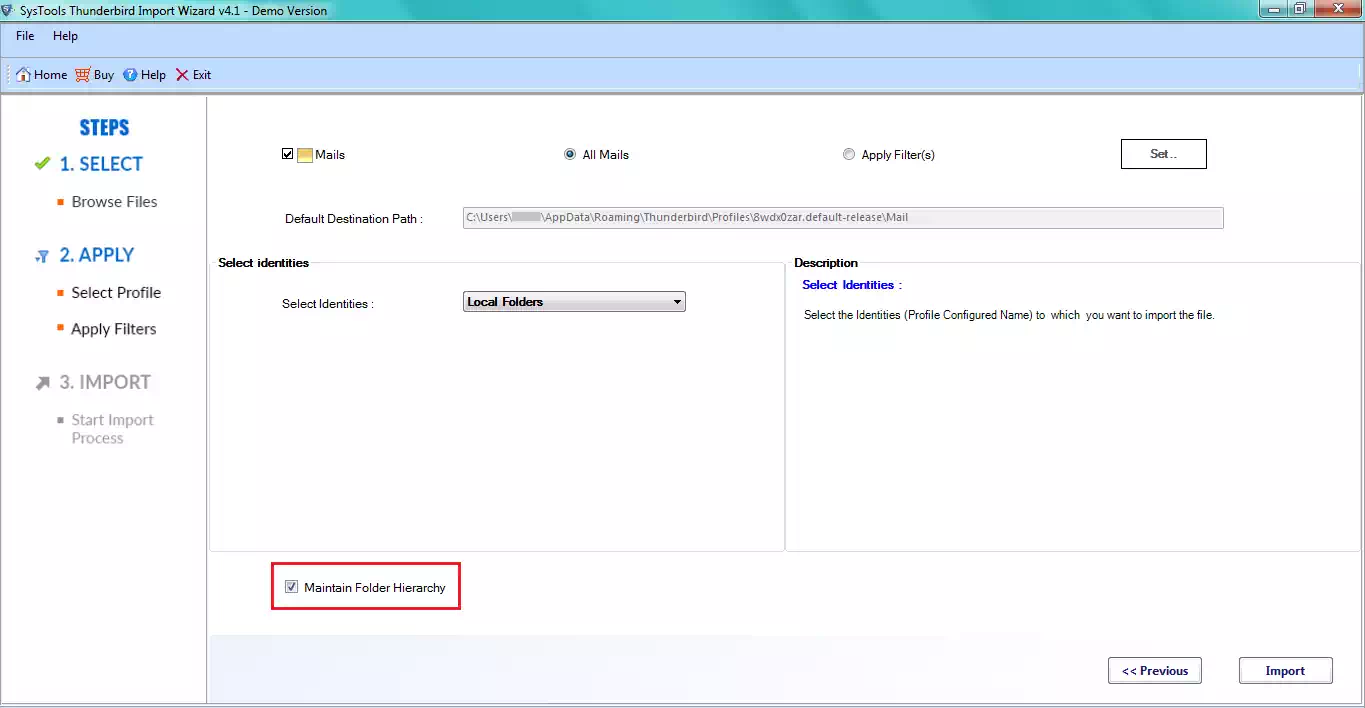
Task: Click the green checkmark beside 1. SELECT
Action: 42,163
